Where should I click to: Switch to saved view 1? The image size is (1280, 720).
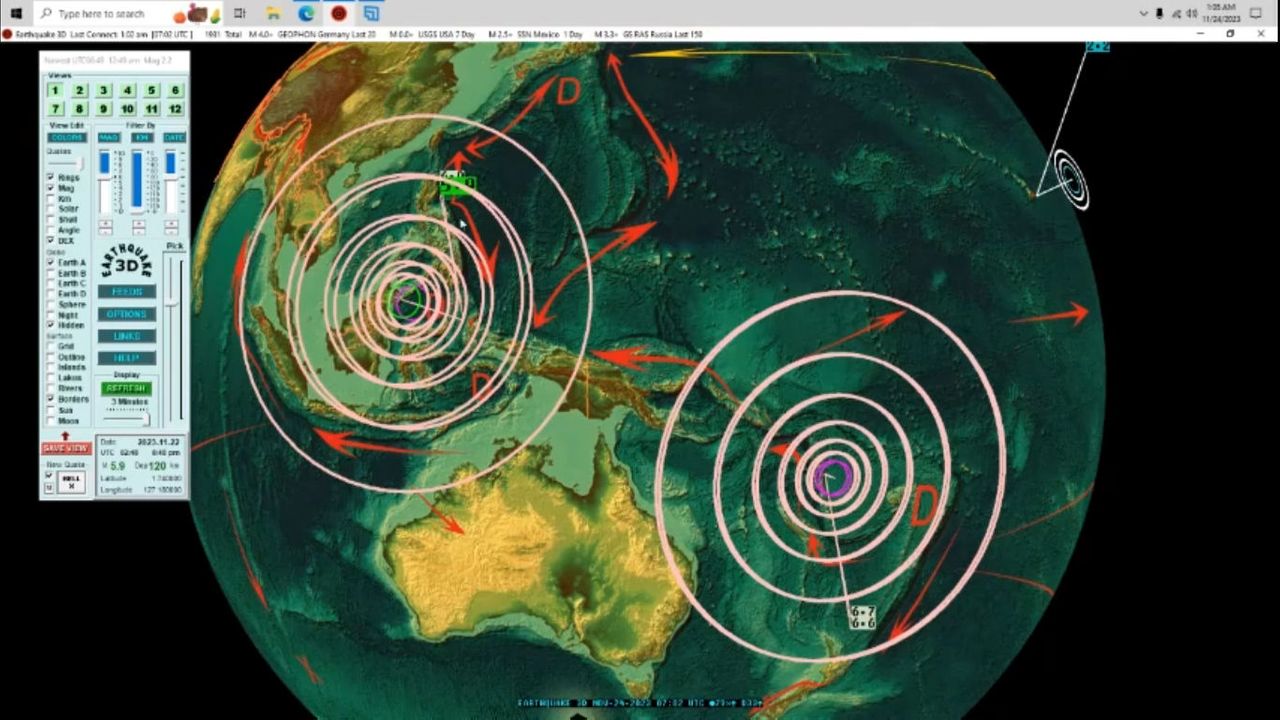click(56, 91)
